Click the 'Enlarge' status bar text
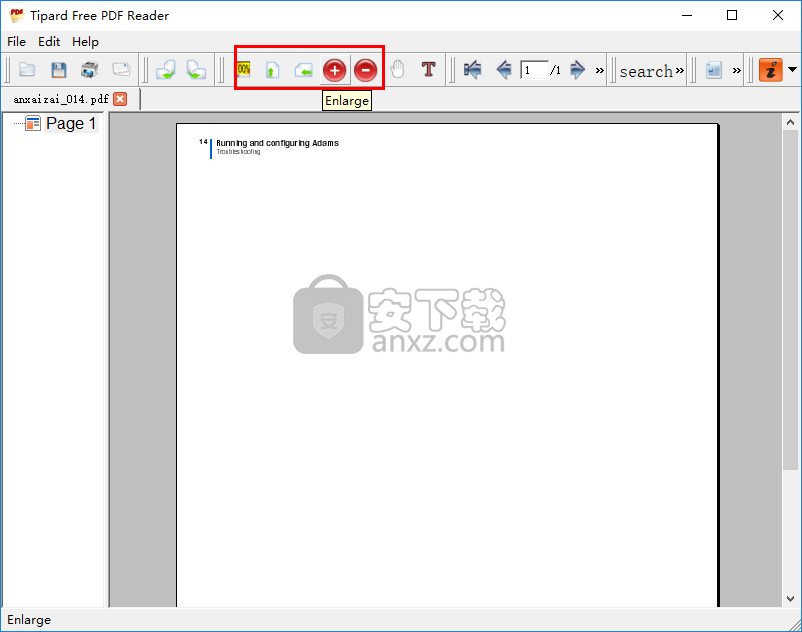This screenshot has width=802, height=632. point(29,620)
